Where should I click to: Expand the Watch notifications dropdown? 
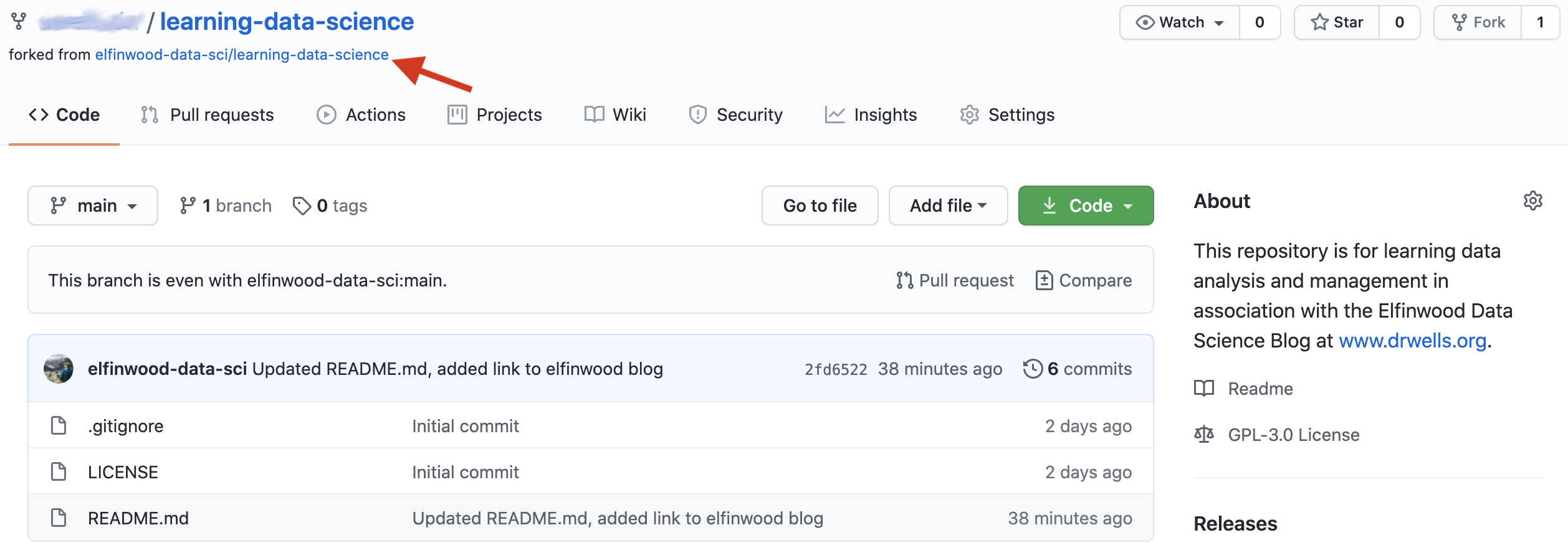pyautogui.click(x=1180, y=22)
